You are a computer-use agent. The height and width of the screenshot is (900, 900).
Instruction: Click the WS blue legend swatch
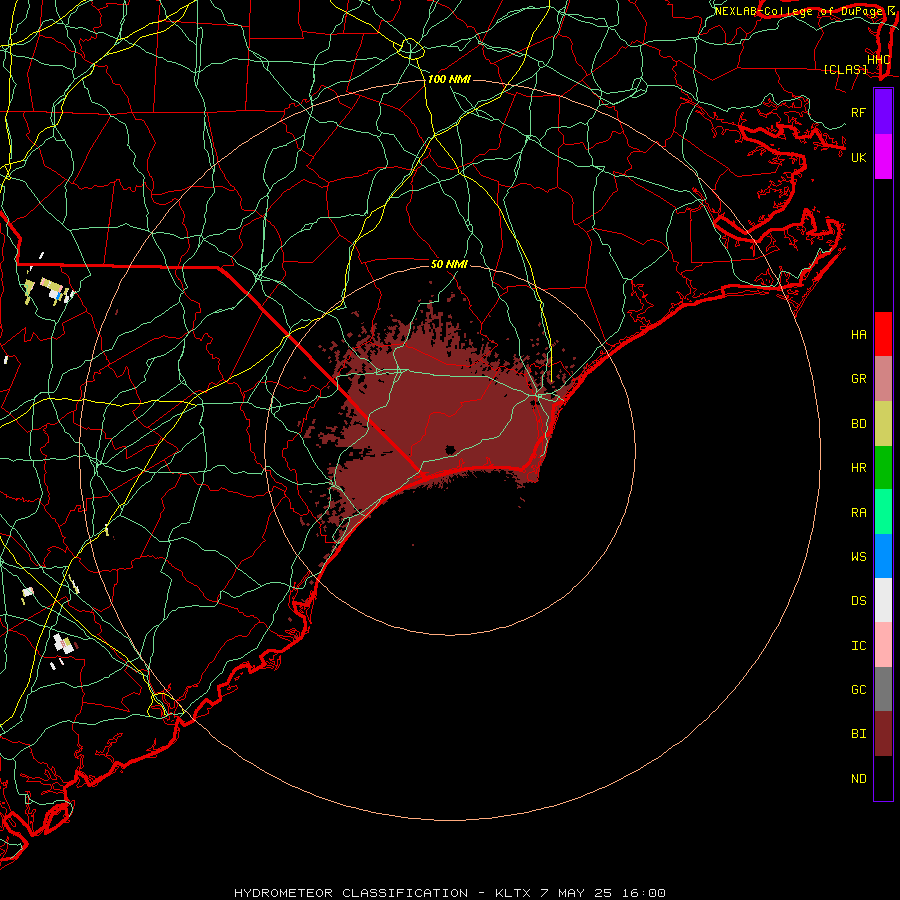coord(883,556)
